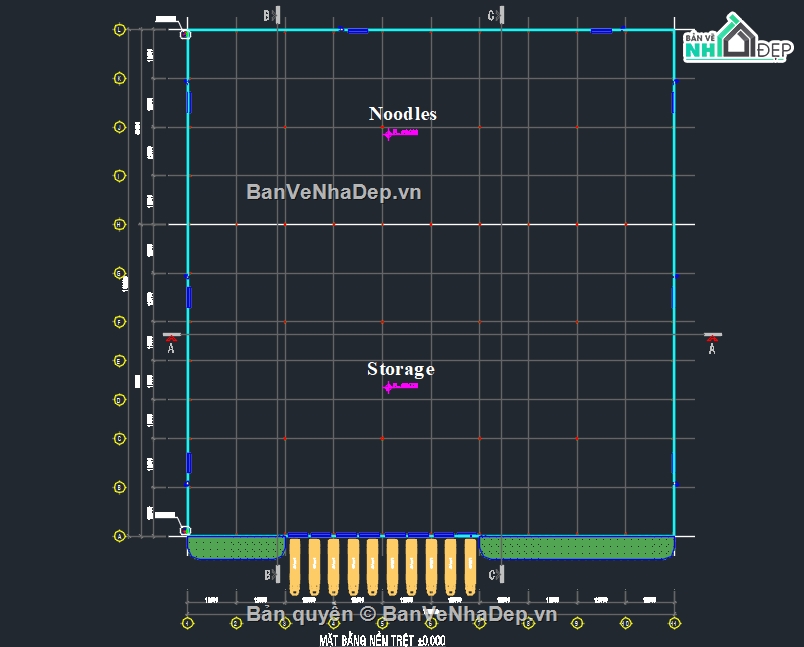Click the BanVeNhaDep.vn watermark text
Screen dimensions: 804x647
(334, 192)
